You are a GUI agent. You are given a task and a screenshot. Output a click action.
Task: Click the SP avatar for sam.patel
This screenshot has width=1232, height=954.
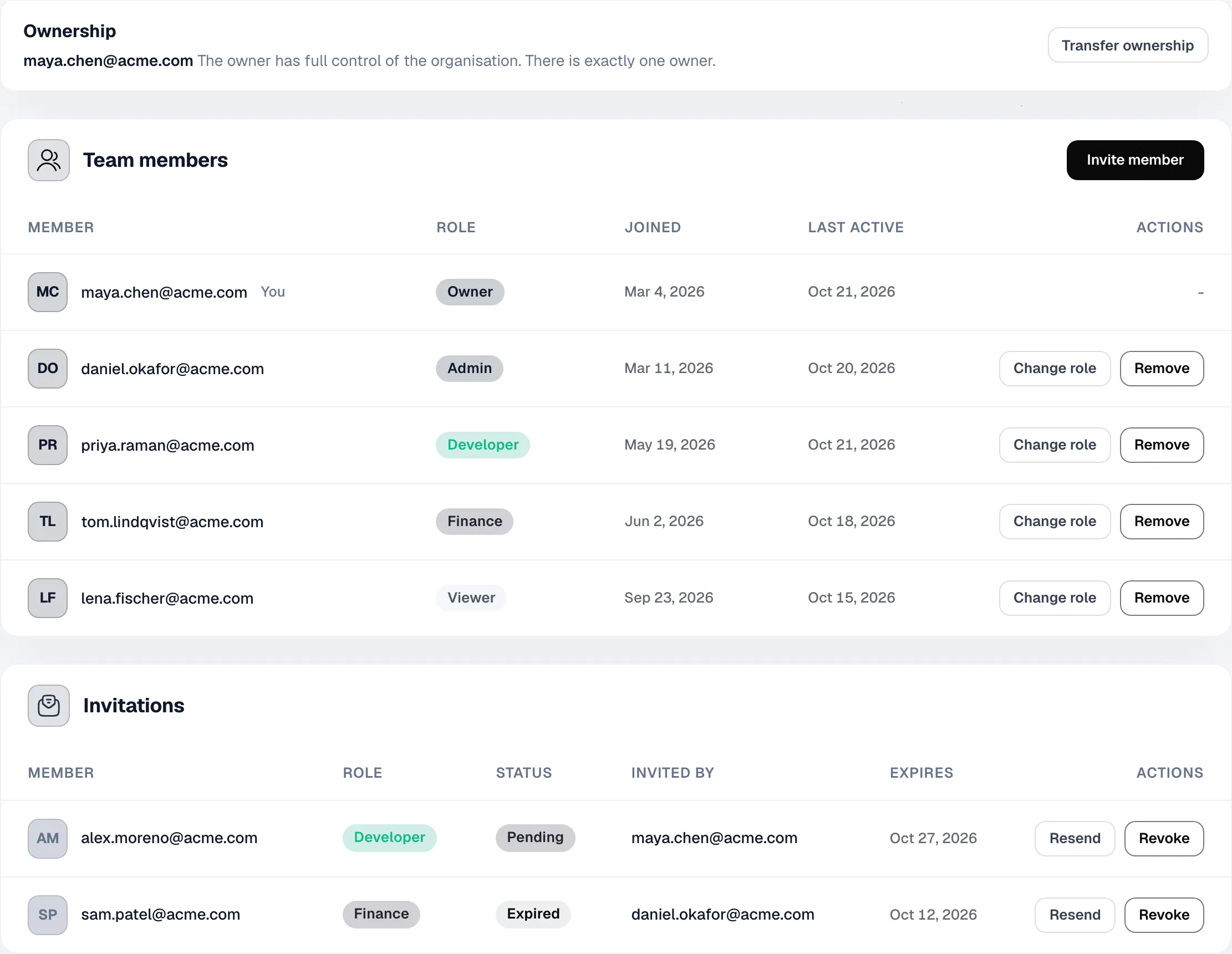point(47,915)
